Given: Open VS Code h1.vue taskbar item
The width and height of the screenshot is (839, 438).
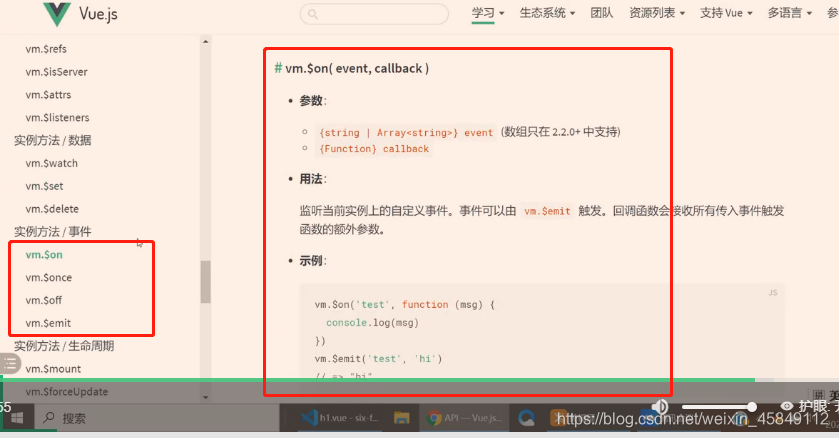Looking at the screenshot, I should coord(340,418).
